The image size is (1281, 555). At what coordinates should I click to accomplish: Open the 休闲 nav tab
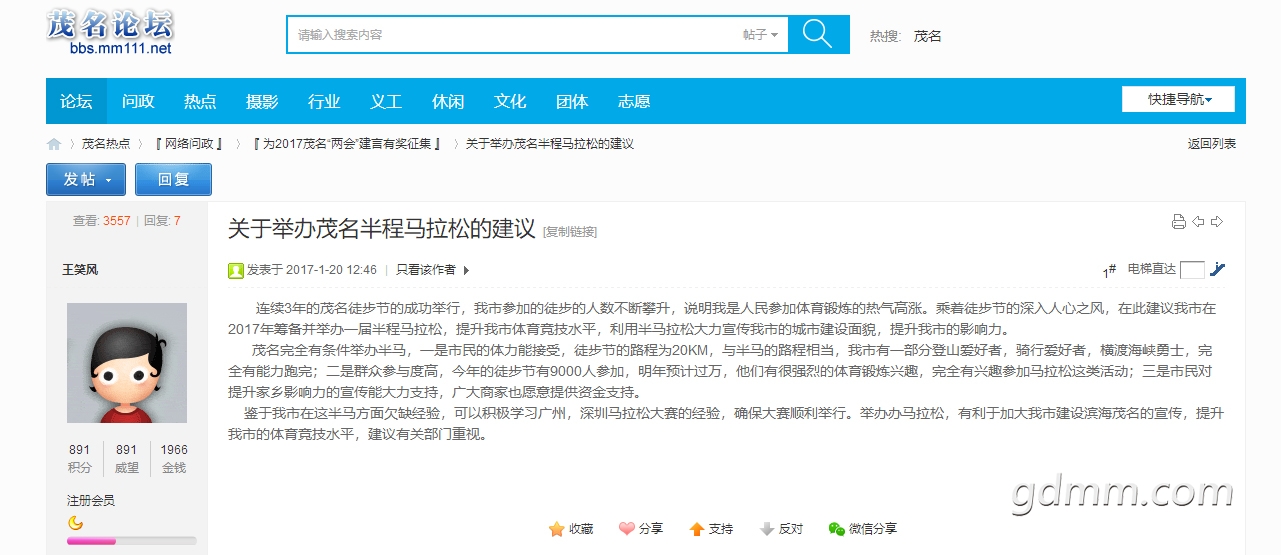(x=448, y=101)
